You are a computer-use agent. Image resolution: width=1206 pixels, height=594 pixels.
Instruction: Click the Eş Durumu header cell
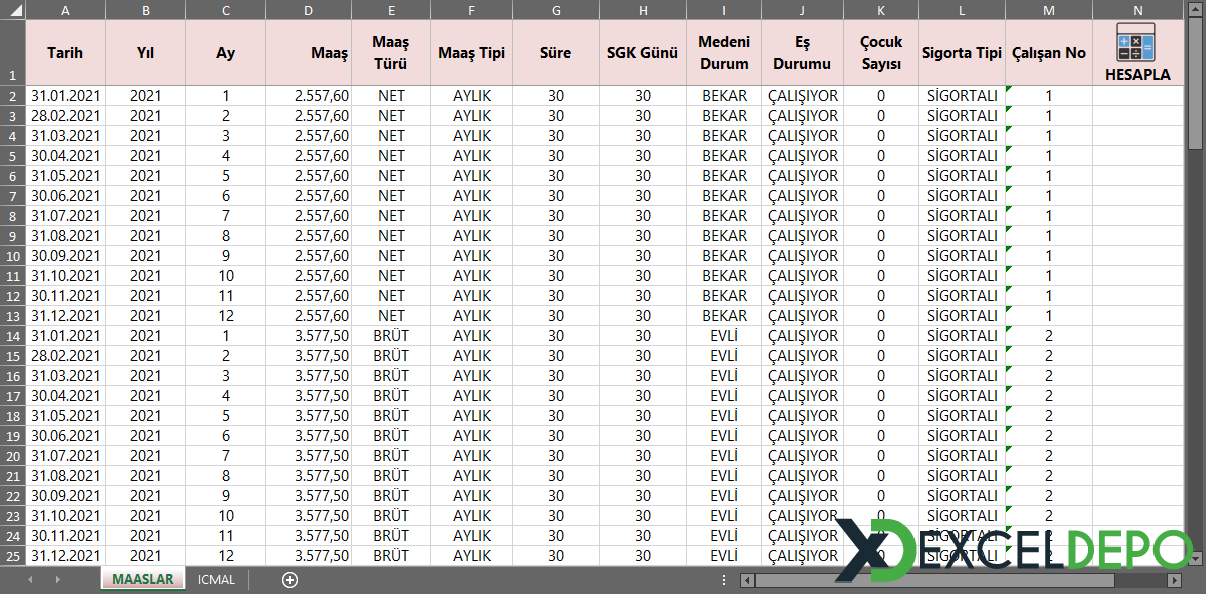click(x=803, y=52)
